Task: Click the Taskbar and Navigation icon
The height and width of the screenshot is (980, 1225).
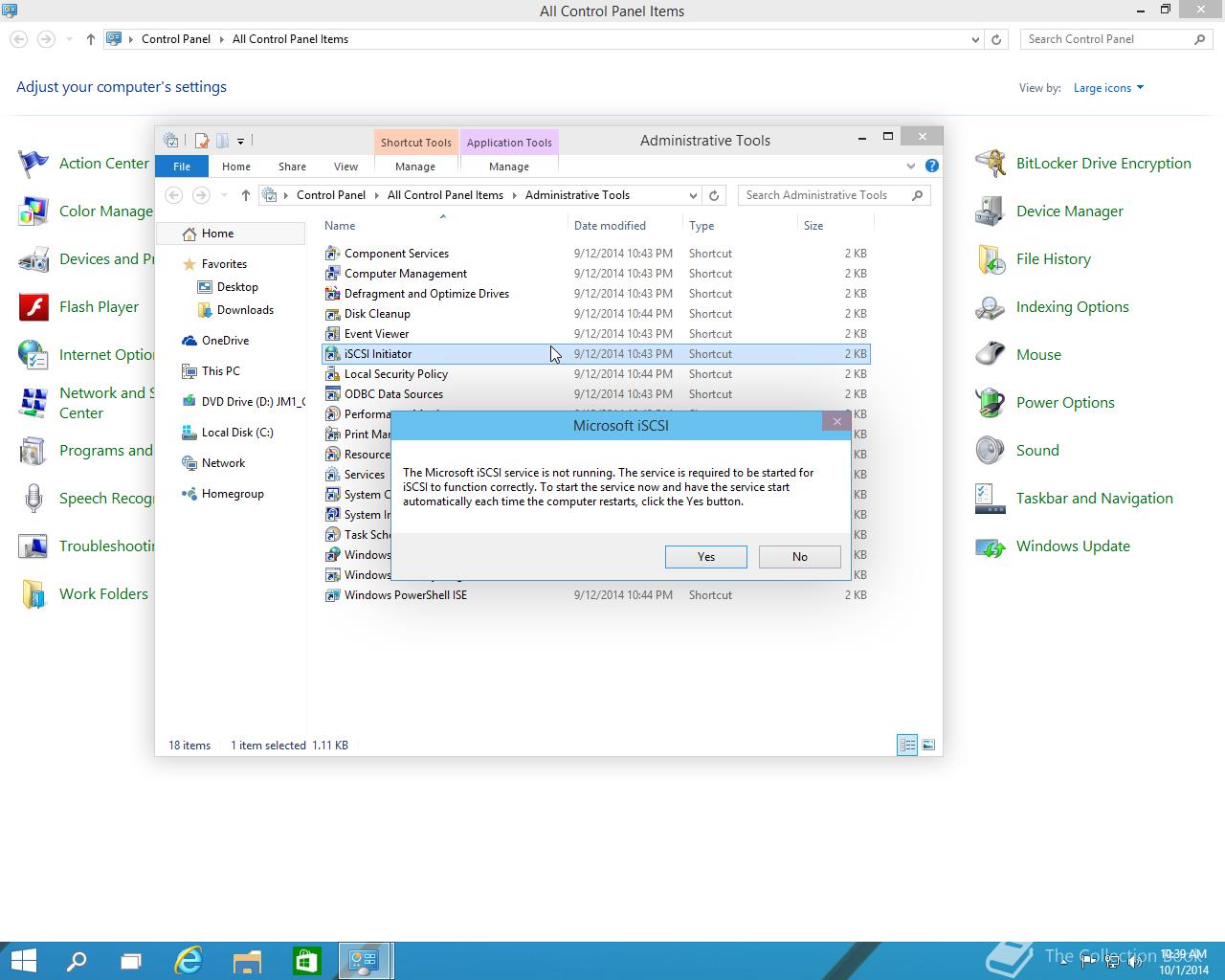Action: [x=990, y=499]
